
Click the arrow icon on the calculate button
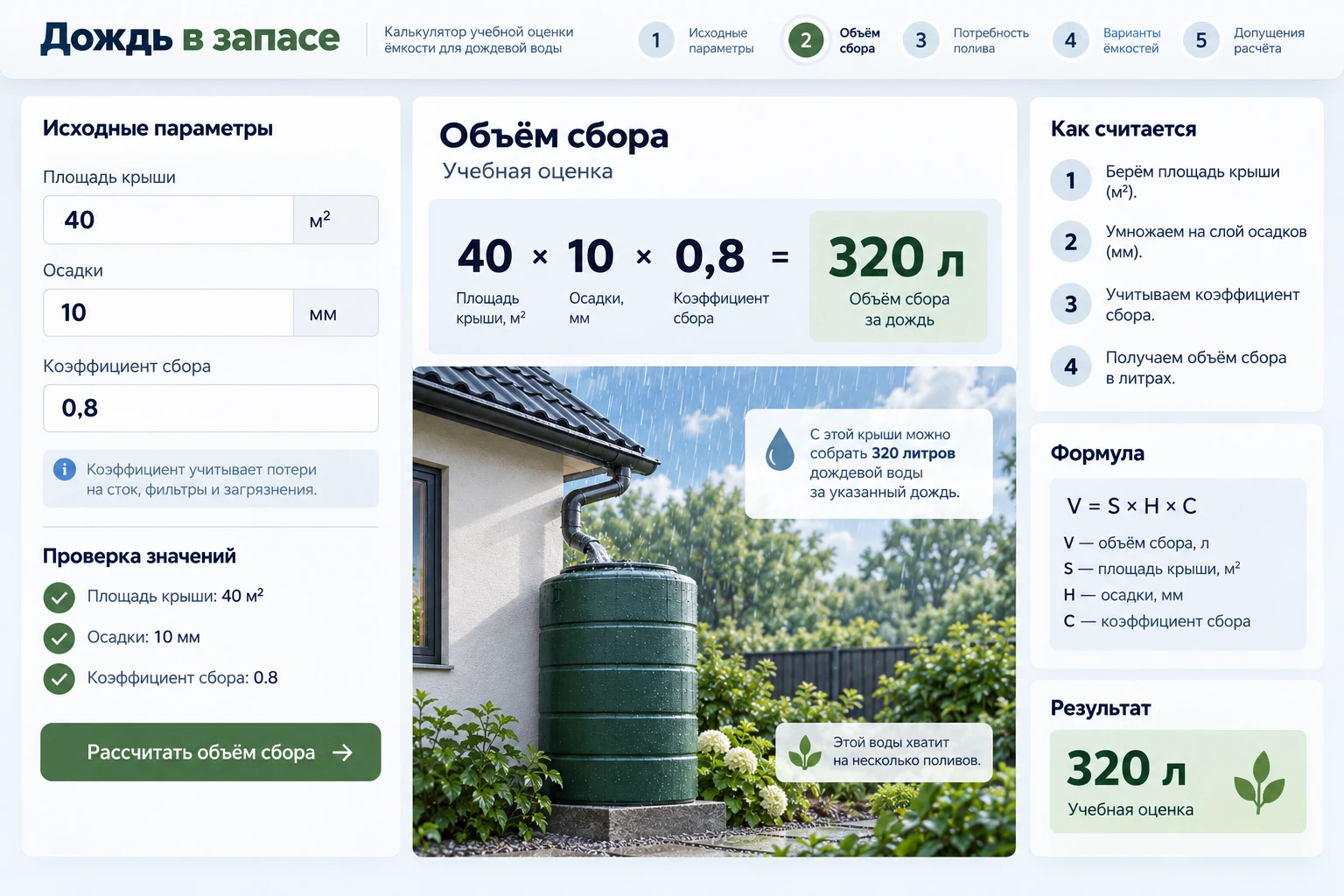[342, 752]
